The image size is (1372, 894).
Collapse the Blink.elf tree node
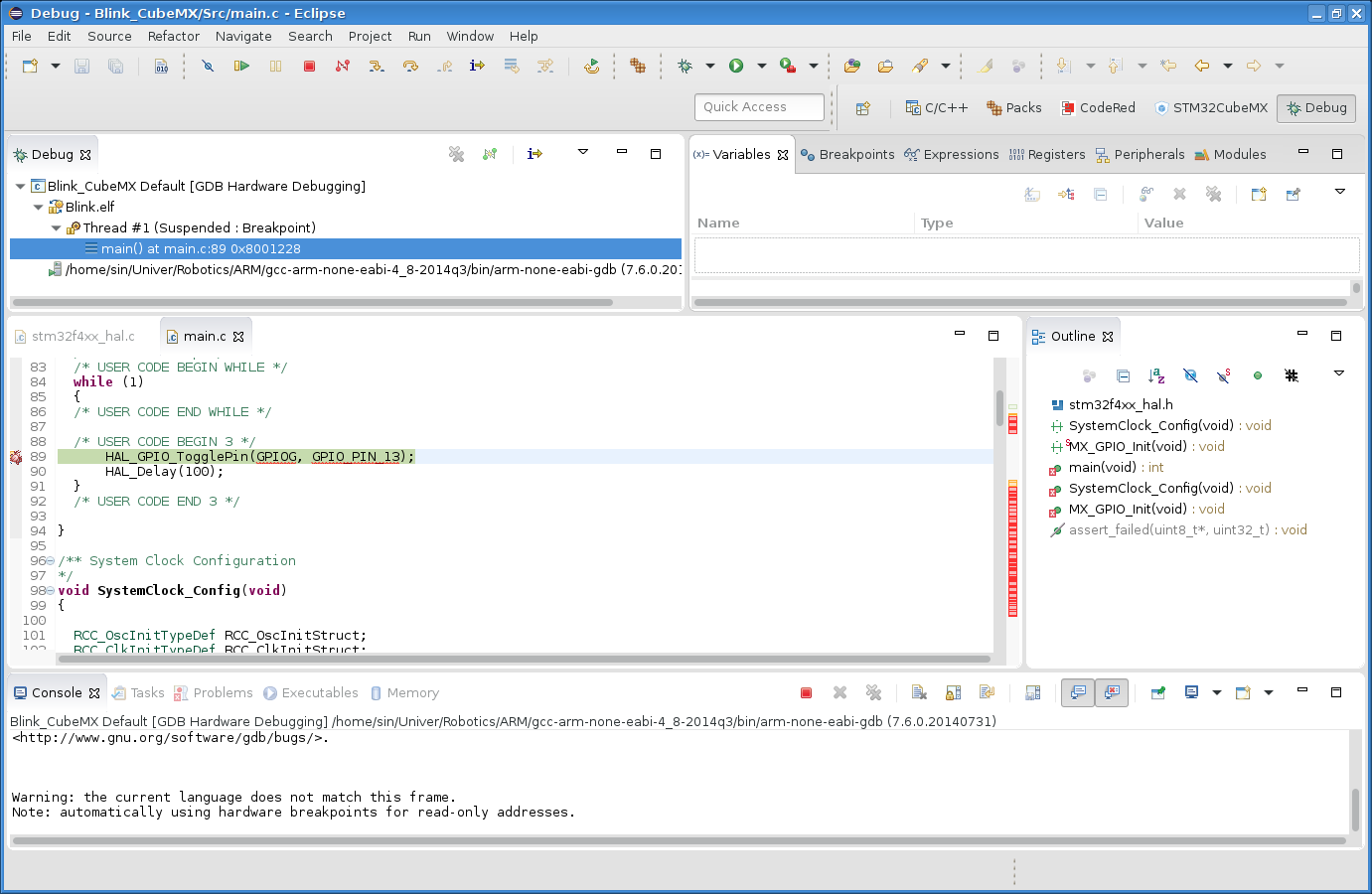click(x=38, y=207)
